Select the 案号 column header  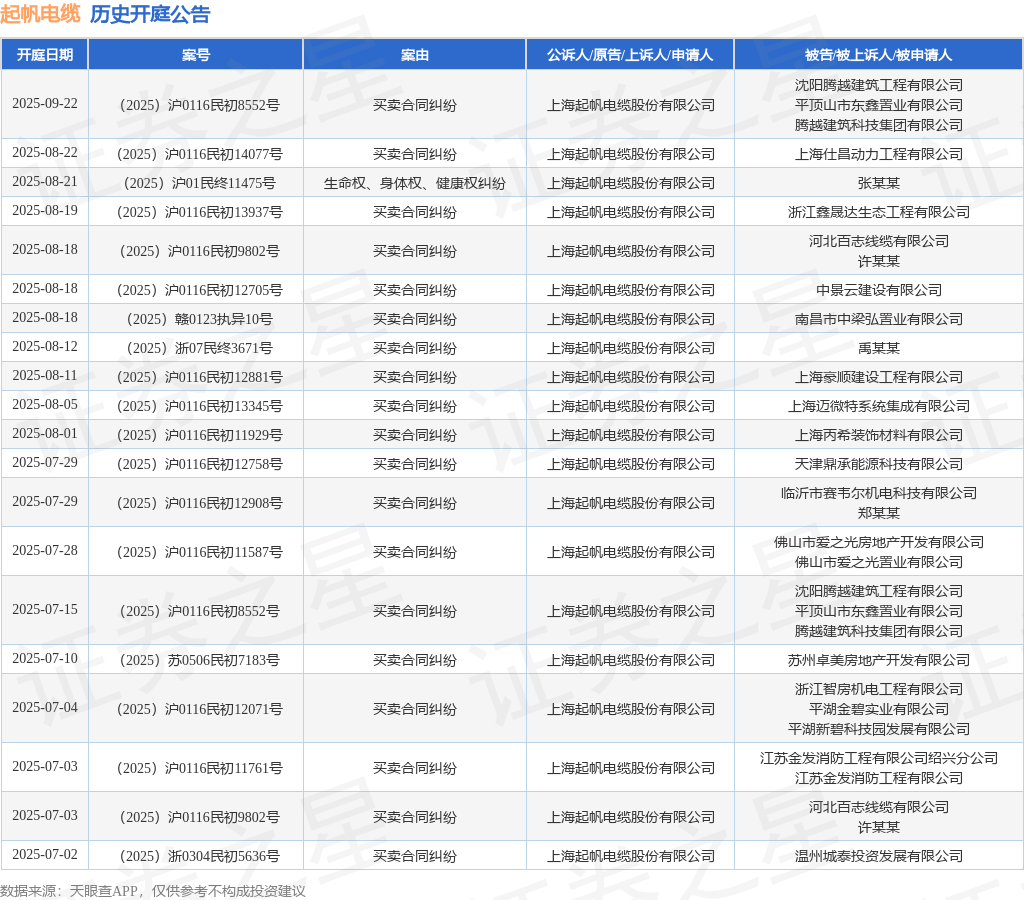(x=195, y=55)
